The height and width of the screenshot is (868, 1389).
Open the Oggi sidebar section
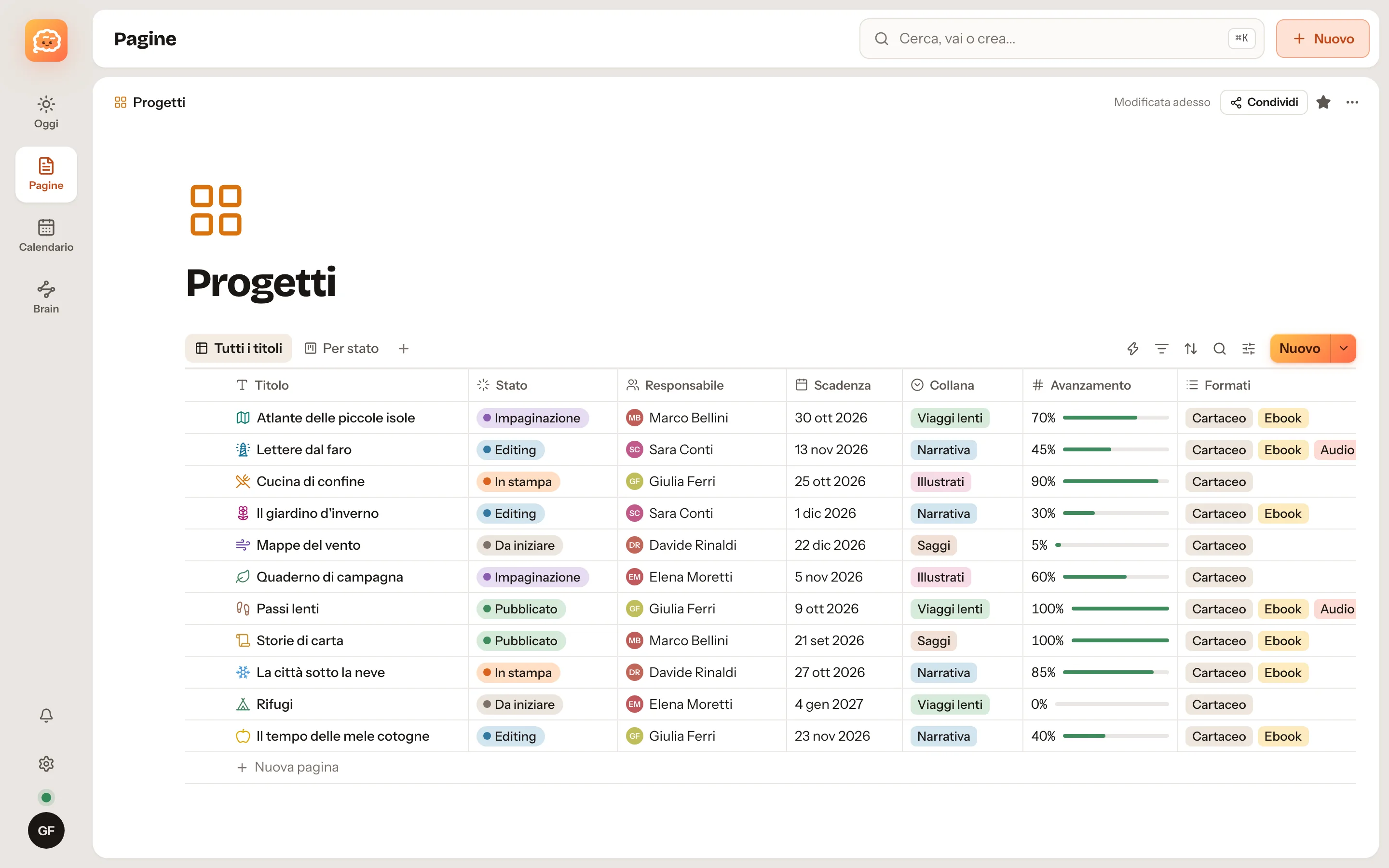click(46, 112)
